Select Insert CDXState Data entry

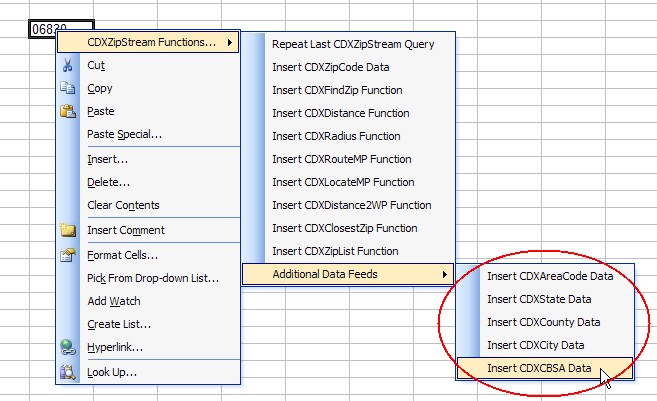pos(539,299)
